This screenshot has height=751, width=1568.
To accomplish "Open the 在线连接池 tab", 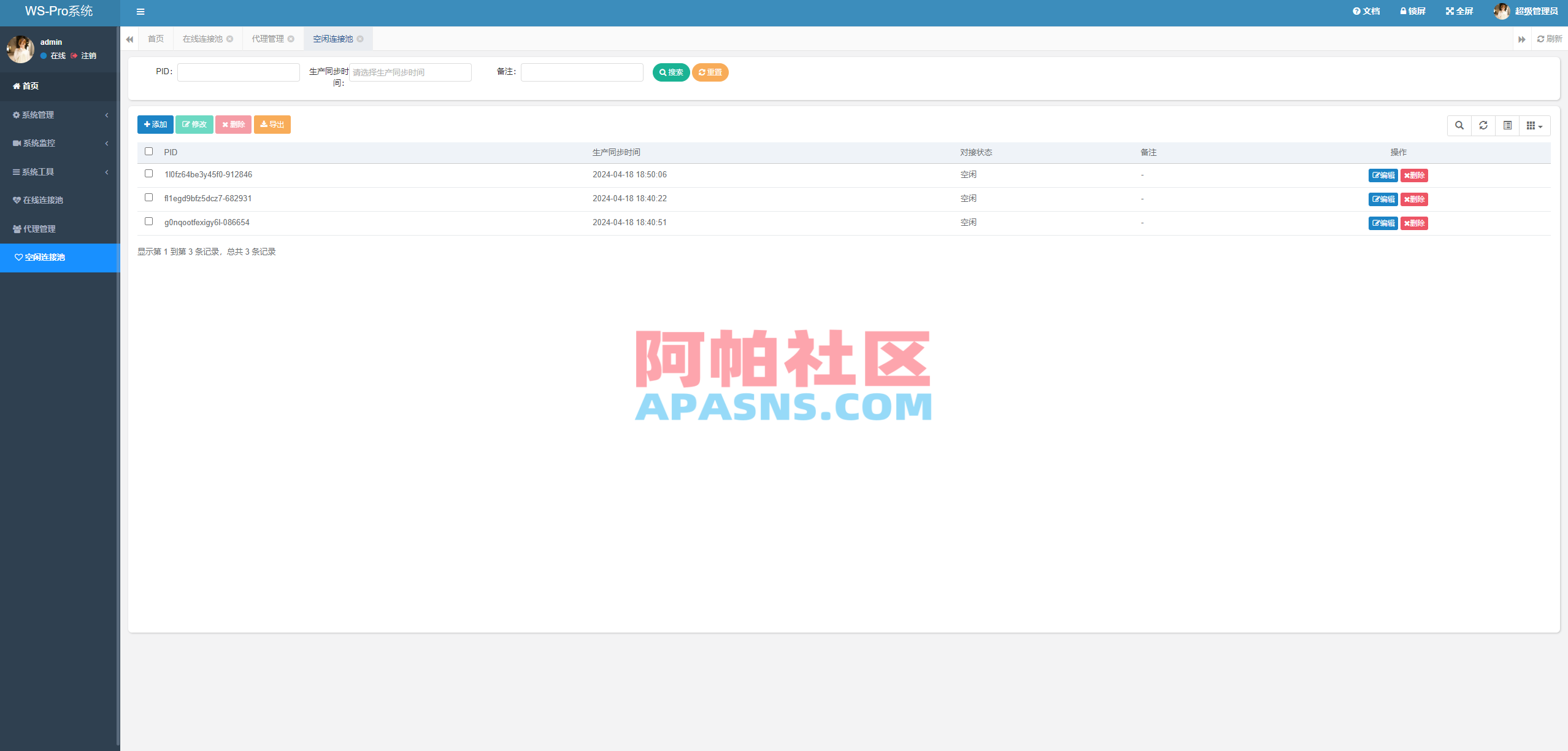I will (202, 38).
